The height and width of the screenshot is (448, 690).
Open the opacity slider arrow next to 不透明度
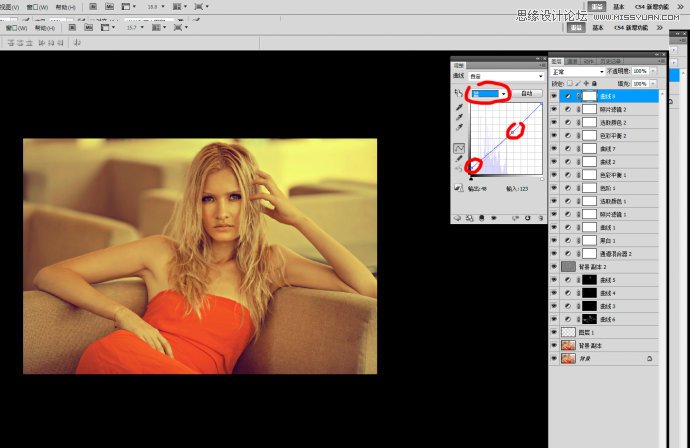(653, 71)
